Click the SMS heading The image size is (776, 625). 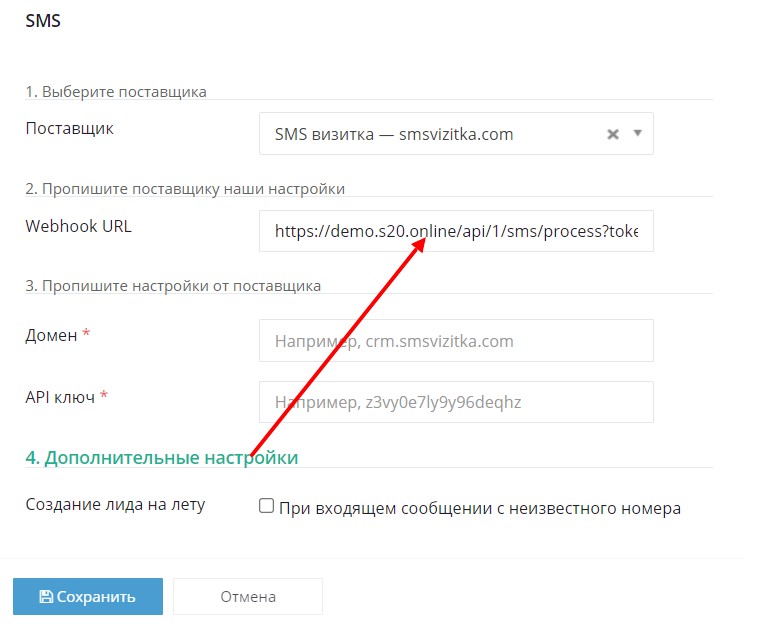pos(43,21)
